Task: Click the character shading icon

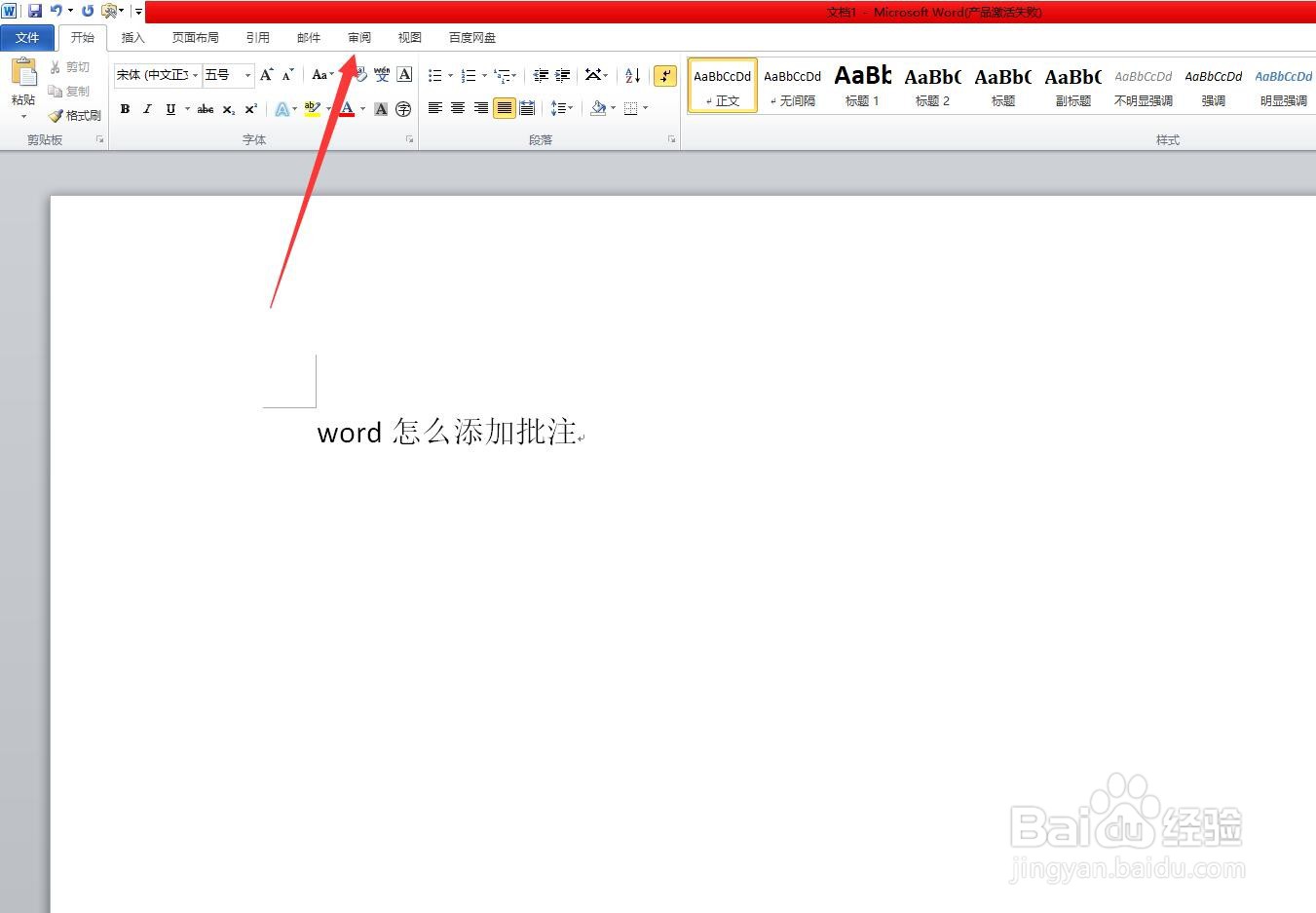Action: (381, 109)
